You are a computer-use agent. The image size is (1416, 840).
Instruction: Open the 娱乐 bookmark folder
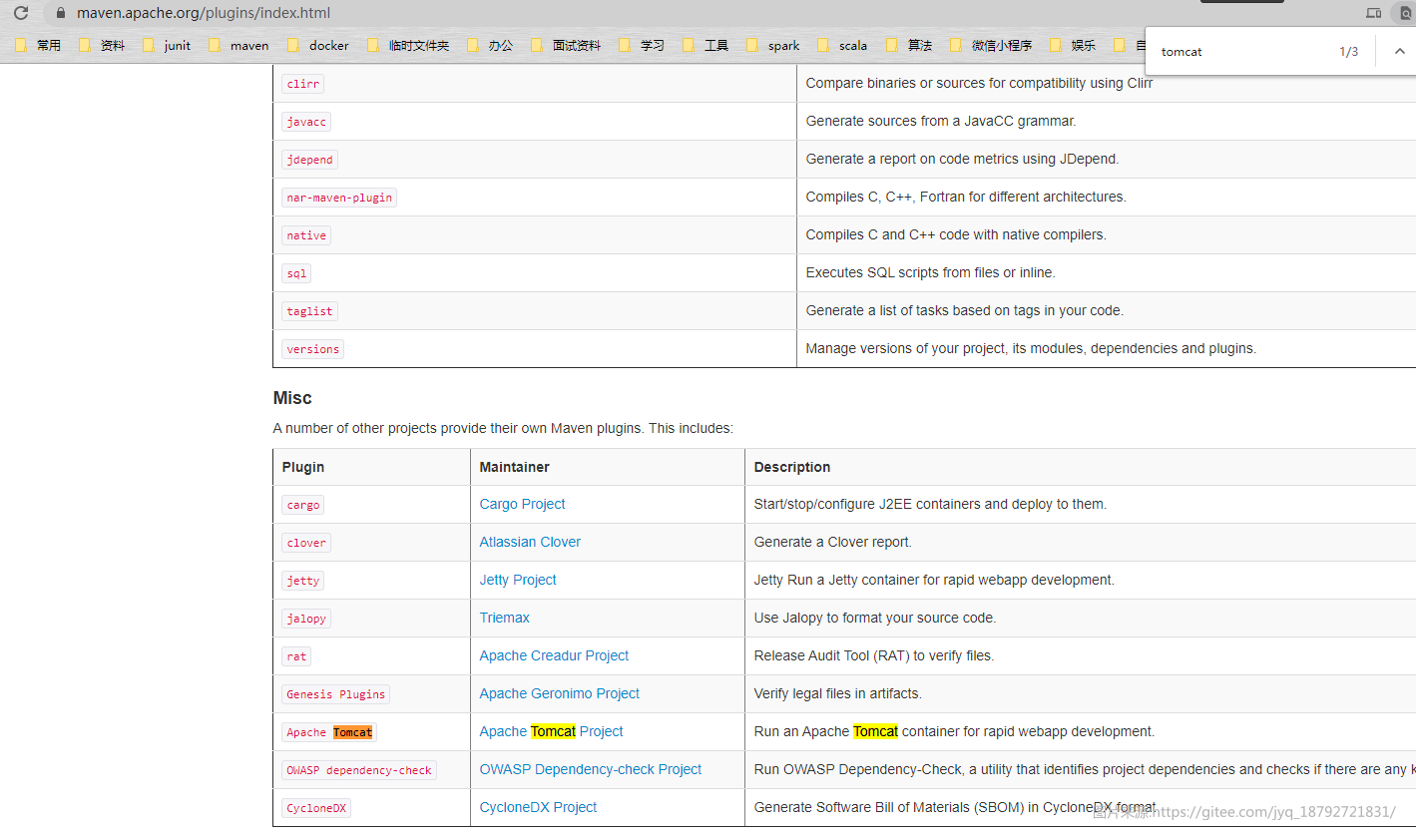coord(1074,45)
